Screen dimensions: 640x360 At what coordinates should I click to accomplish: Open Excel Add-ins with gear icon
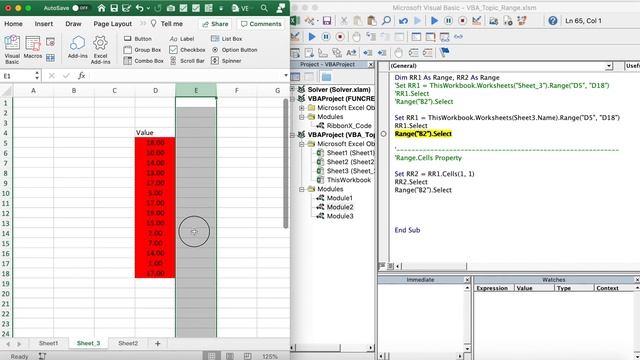[x=100, y=49]
